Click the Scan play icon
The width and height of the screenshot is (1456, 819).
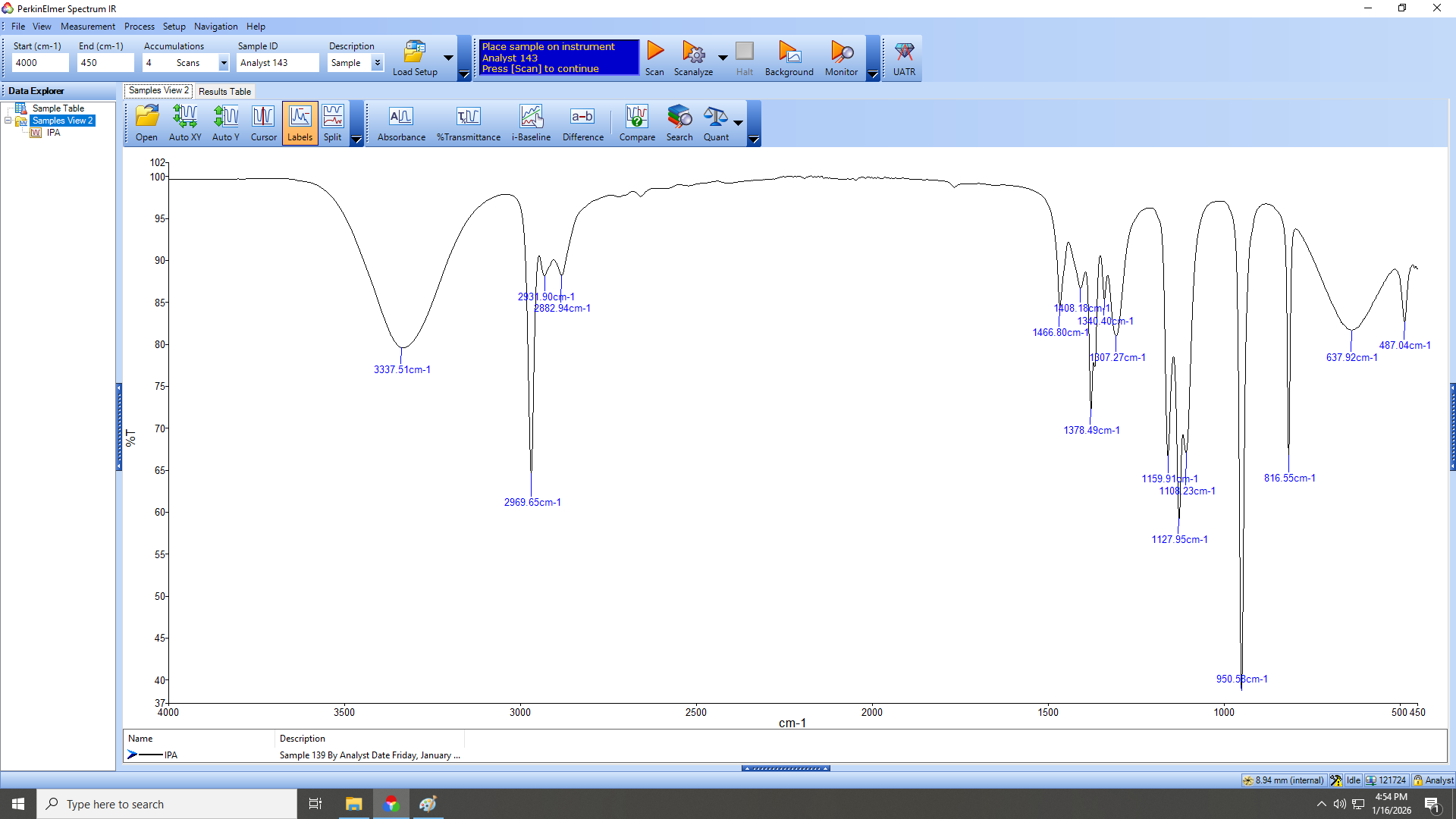click(x=655, y=52)
